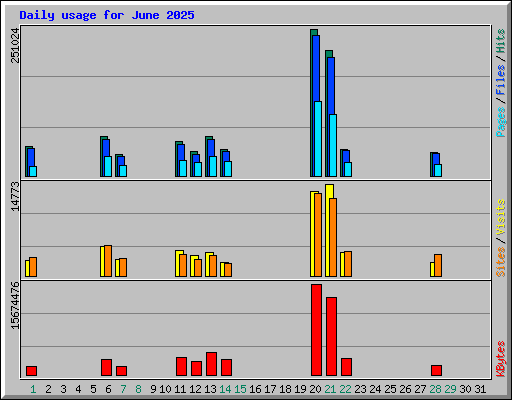The height and width of the screenshot is (400, 512).
Task: Click the day 28 red KBytes bar
Action: click(436, 370)
